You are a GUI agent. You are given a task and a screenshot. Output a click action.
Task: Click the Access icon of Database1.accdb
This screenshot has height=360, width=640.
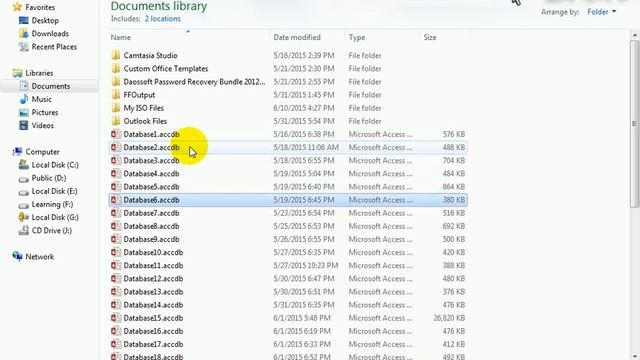(x=116, y=134)
